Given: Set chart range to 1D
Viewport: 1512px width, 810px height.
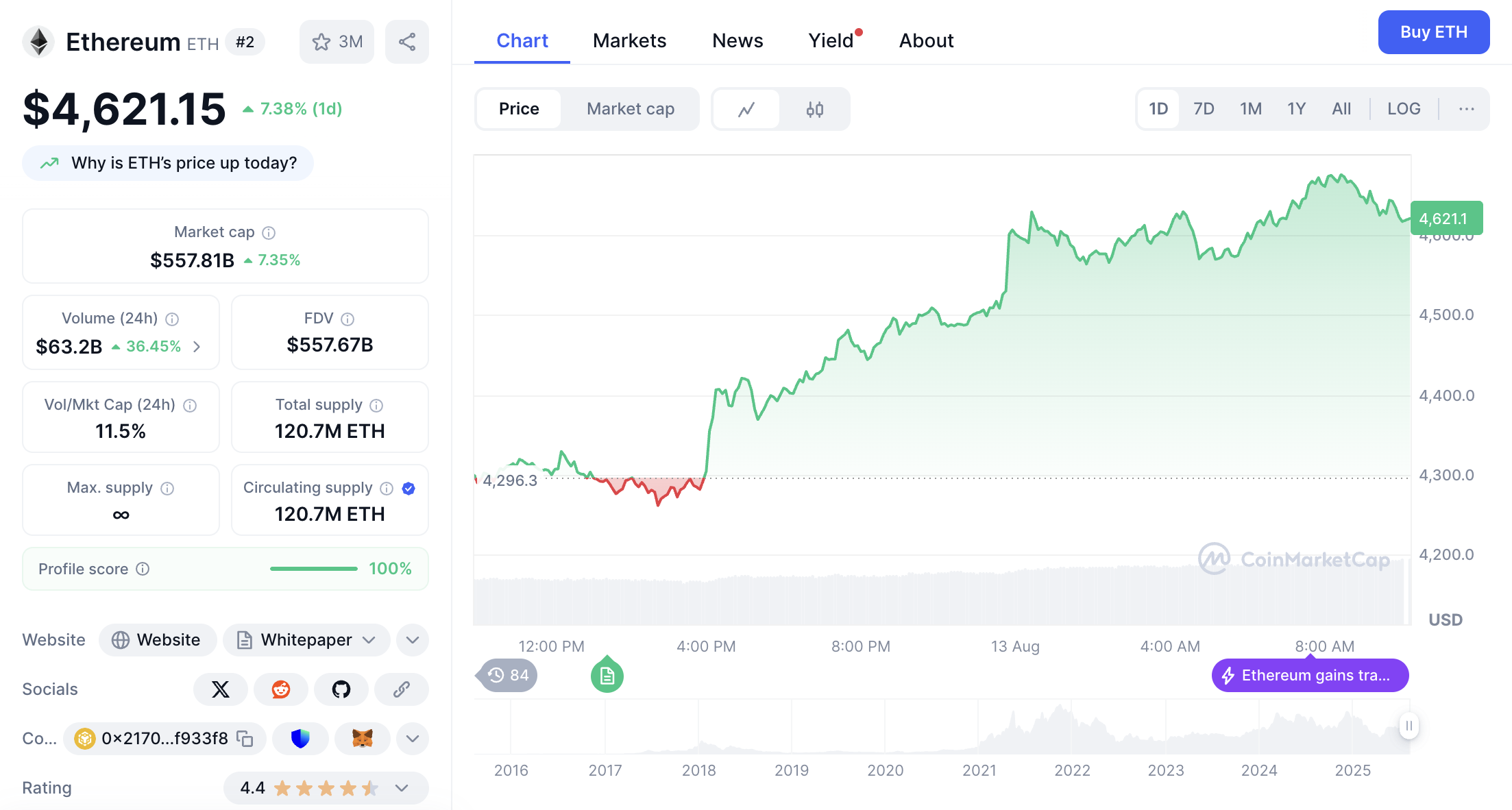Looking at the screenshot, I should [x=1158, y=109].
